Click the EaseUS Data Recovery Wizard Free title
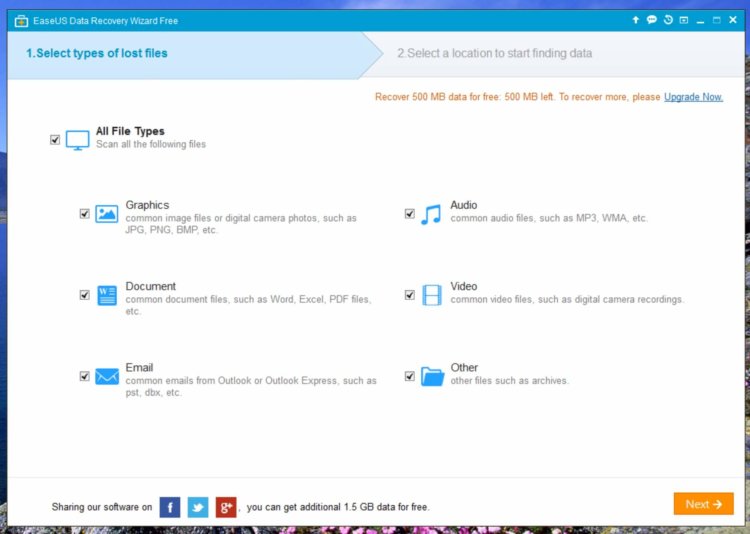The width and height of the screenshot is (750, 534). (105, 21)
